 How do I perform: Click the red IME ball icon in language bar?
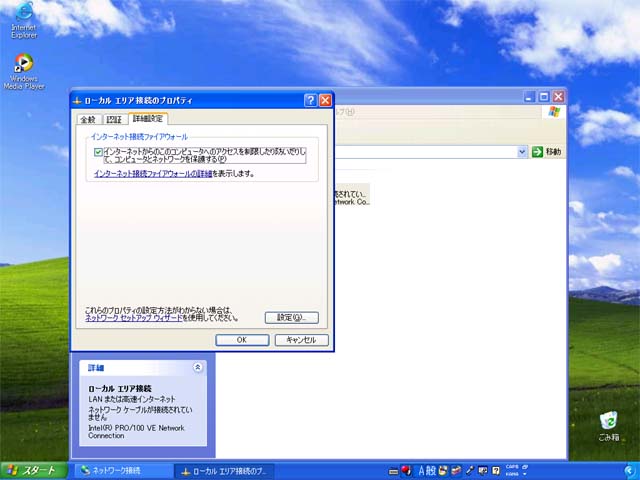click(x=406, y=471)
